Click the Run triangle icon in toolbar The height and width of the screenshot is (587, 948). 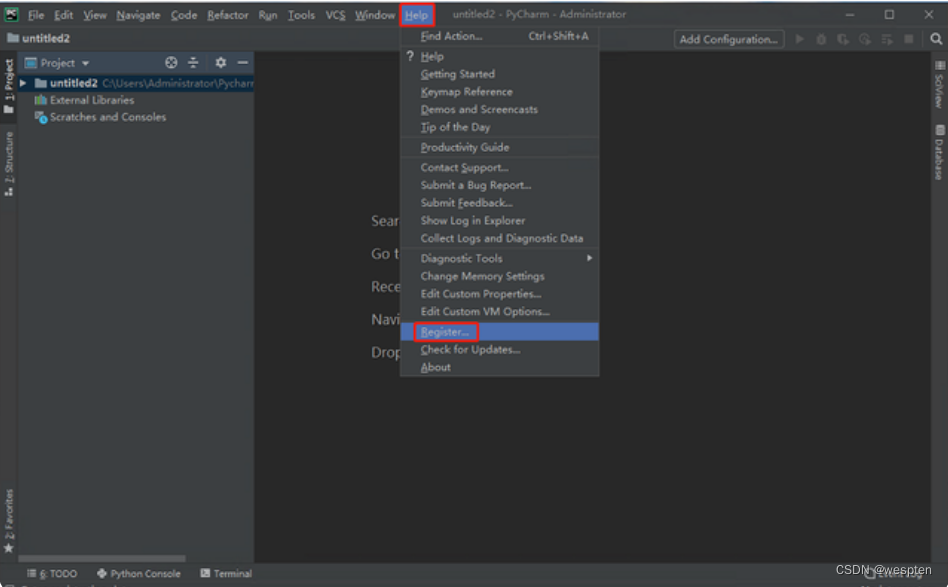799,39
